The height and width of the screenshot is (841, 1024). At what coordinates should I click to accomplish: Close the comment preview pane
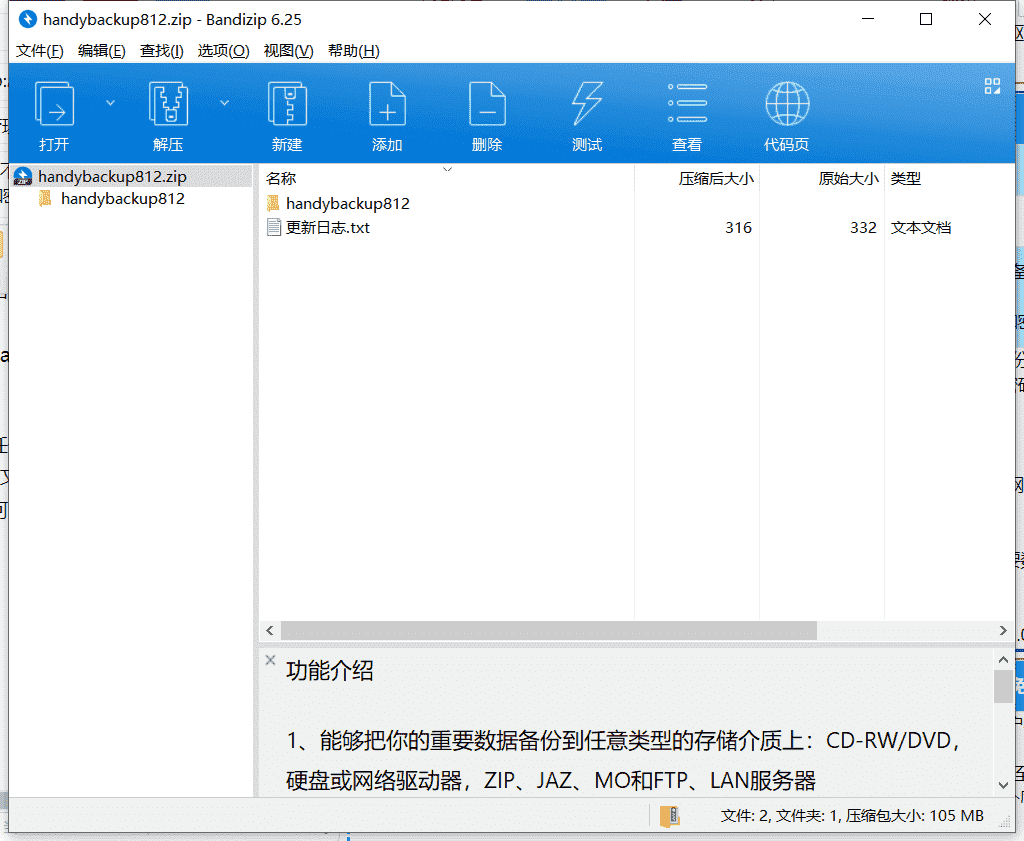(270, 660)
